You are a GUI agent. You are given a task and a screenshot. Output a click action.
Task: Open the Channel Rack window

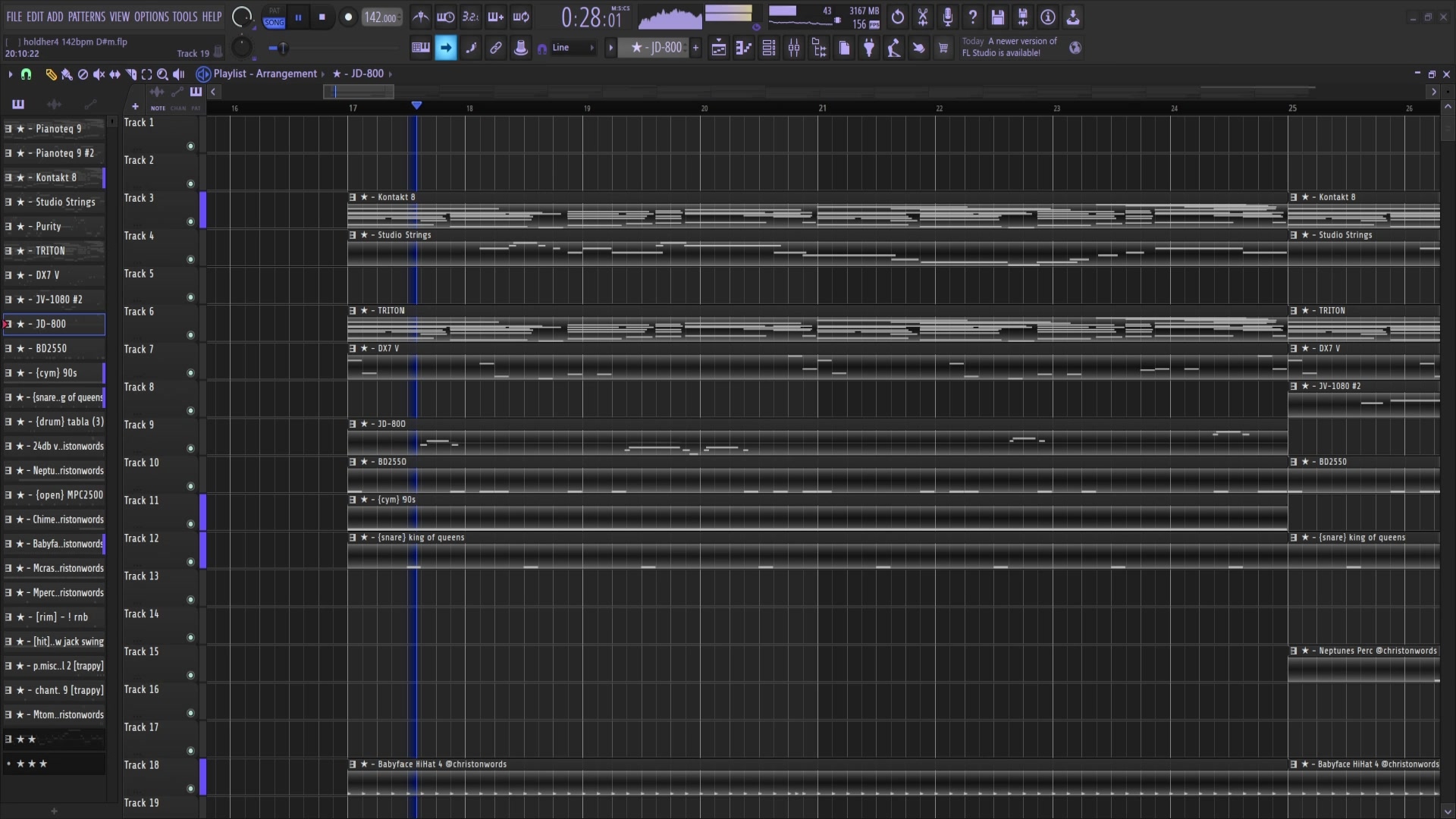click(x=769, y=49)
